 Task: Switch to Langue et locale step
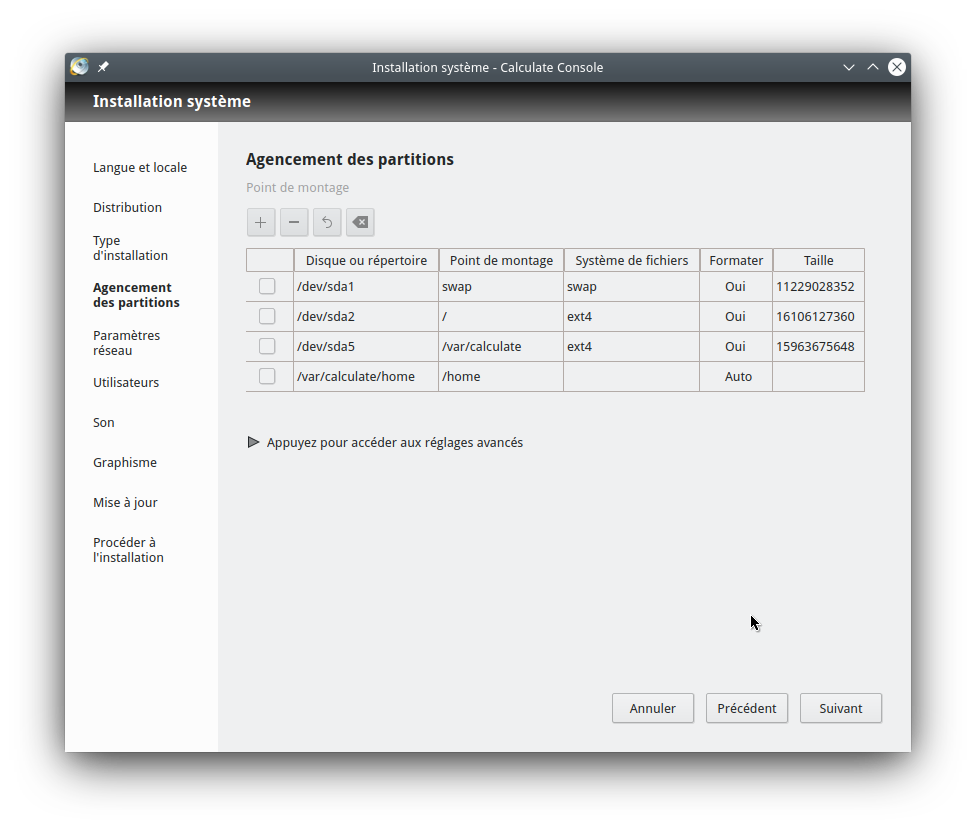[140, 167]
